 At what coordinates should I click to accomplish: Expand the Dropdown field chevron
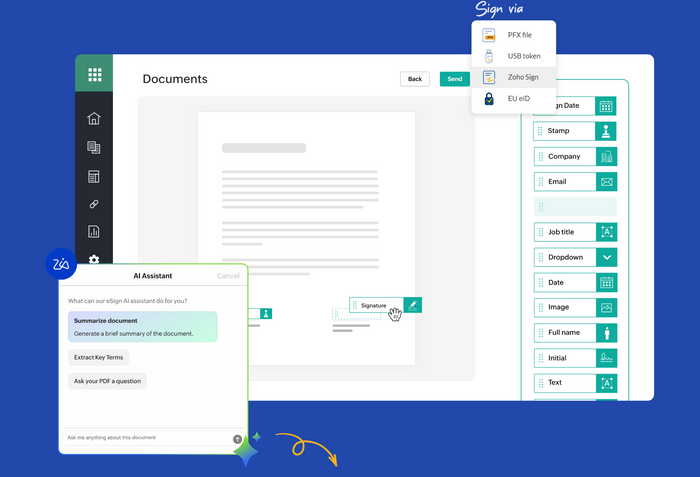(x=606, y=257)
